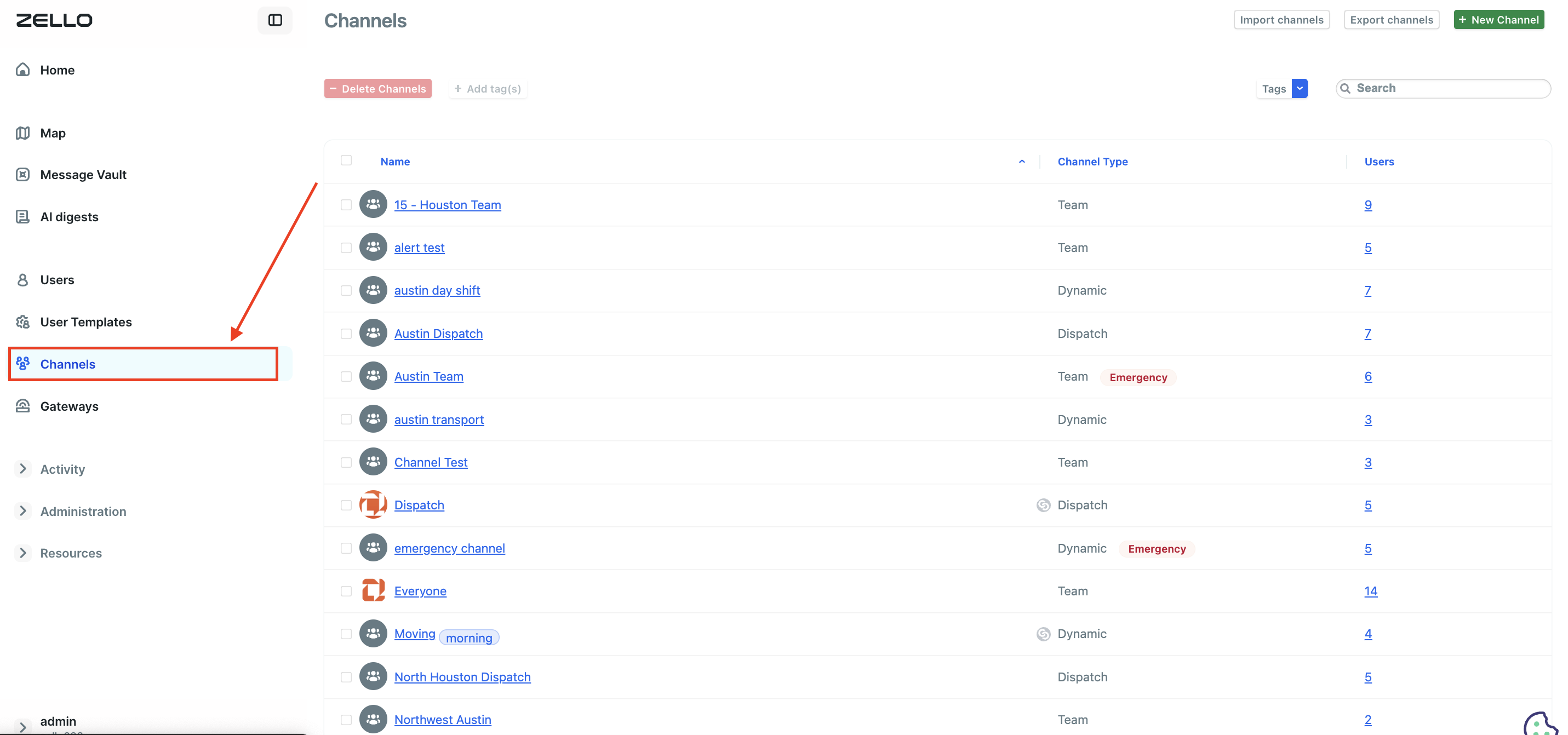Open the Map sidebar icon

click(x=22, y=133)
